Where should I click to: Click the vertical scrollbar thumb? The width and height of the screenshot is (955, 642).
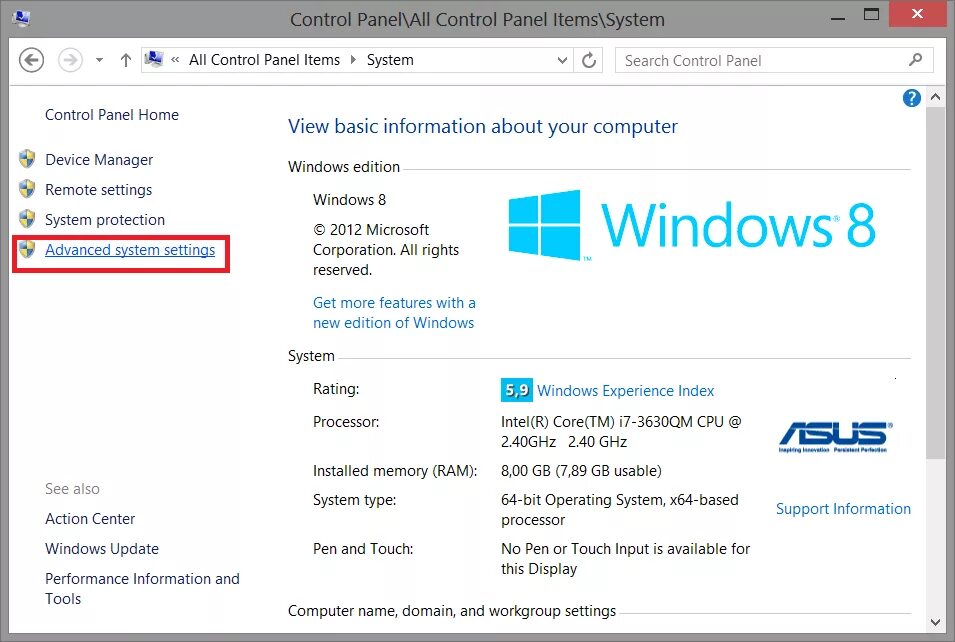(935, 284)
